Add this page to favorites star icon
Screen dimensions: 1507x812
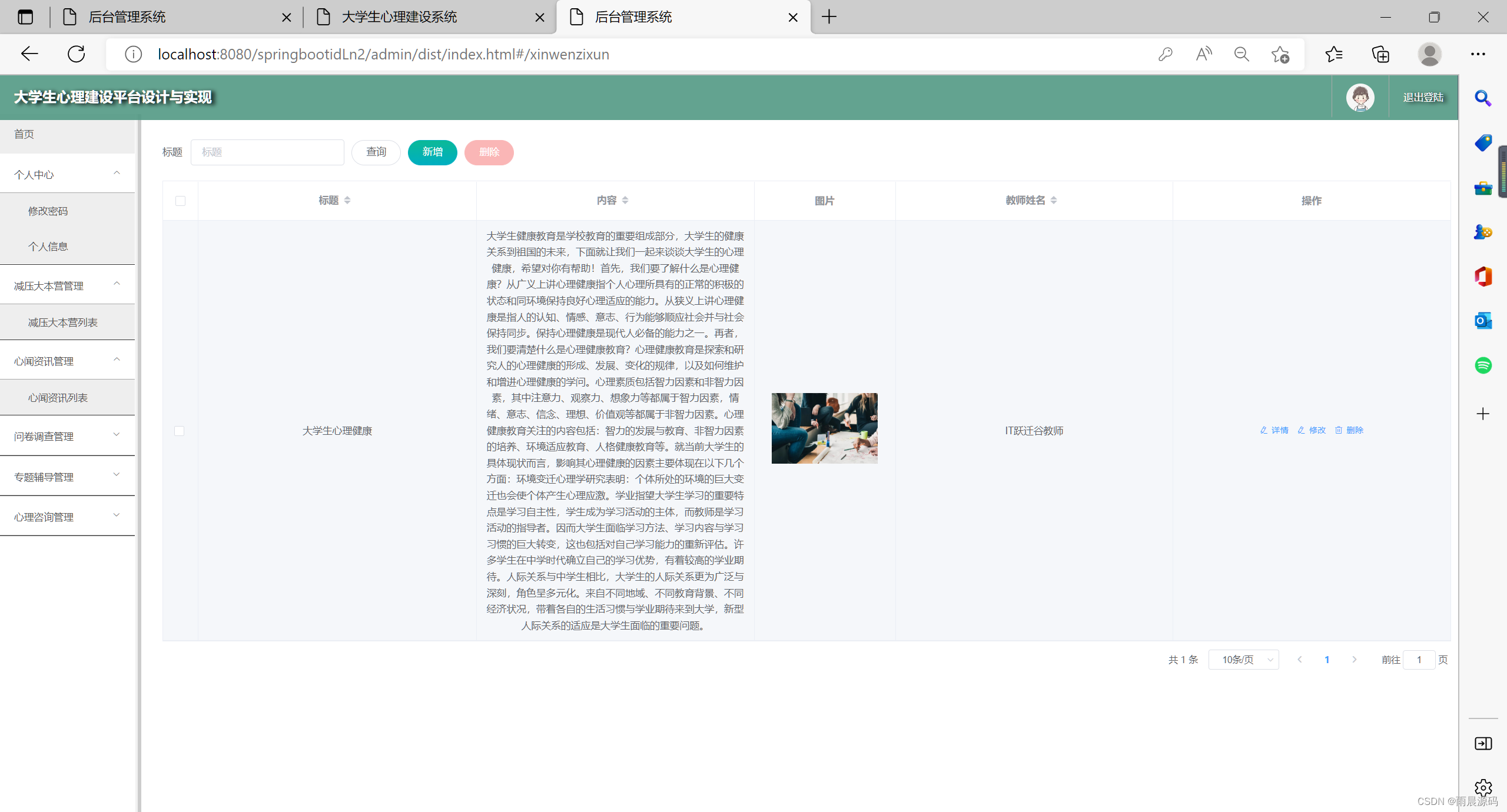[x=1280, y=54]
